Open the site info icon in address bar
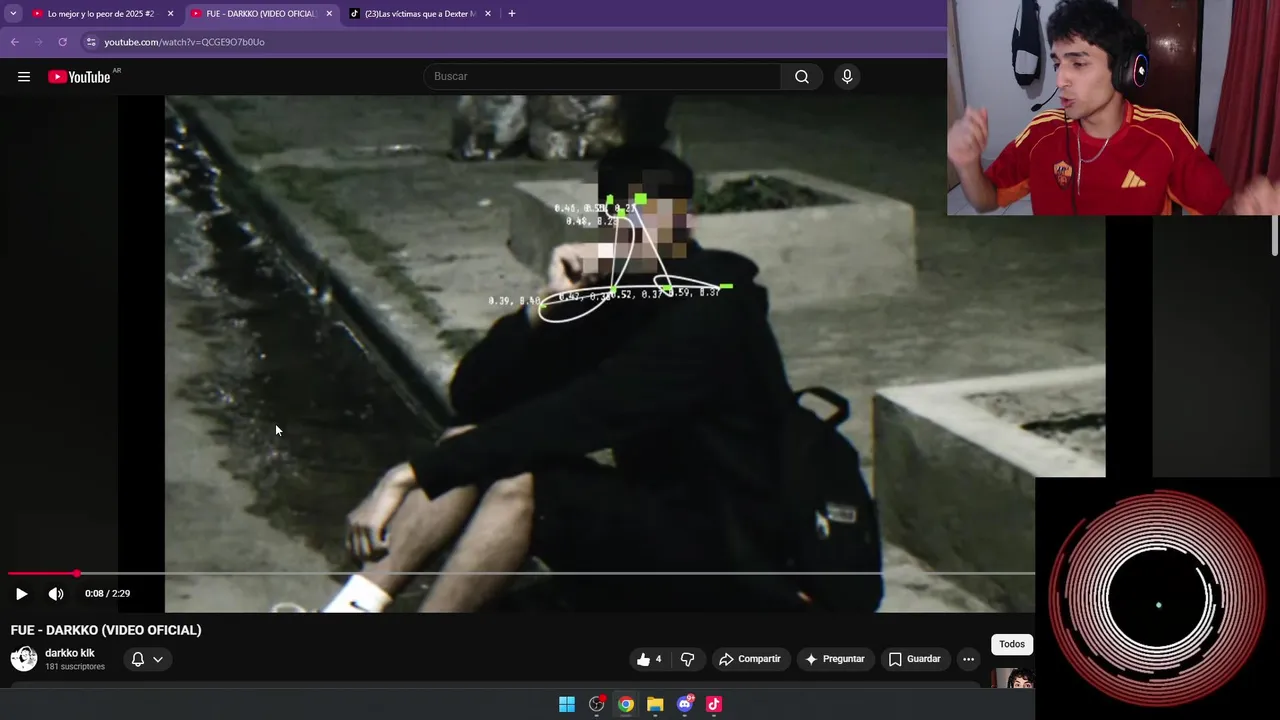1280x720 pixels. (x=91, y=42)
